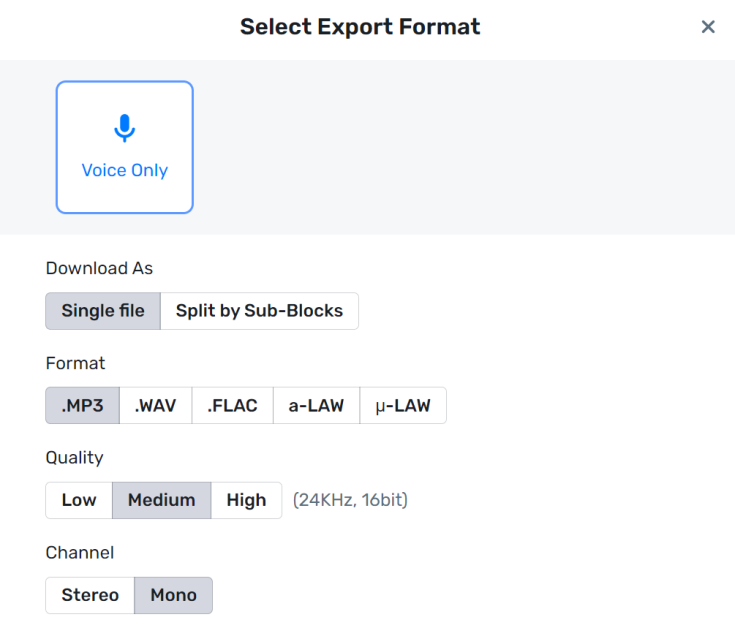Switch channel to Stereo
This screenshot has height=628, width=735.
tap(90, 595)
